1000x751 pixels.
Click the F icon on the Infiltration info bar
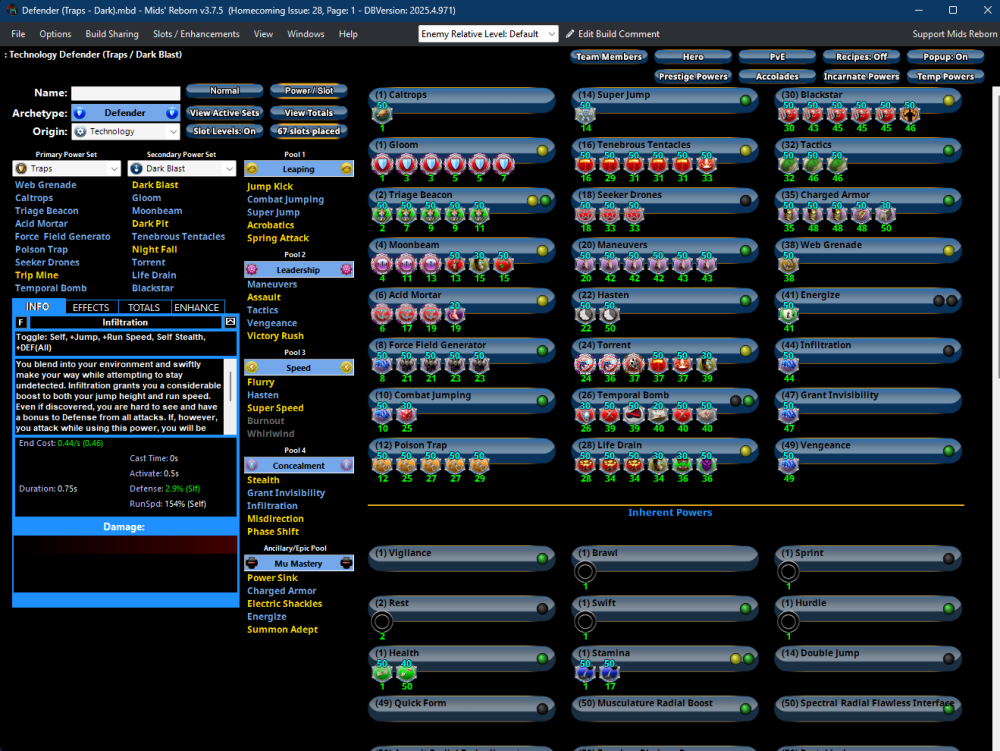(x=20, y=322)
